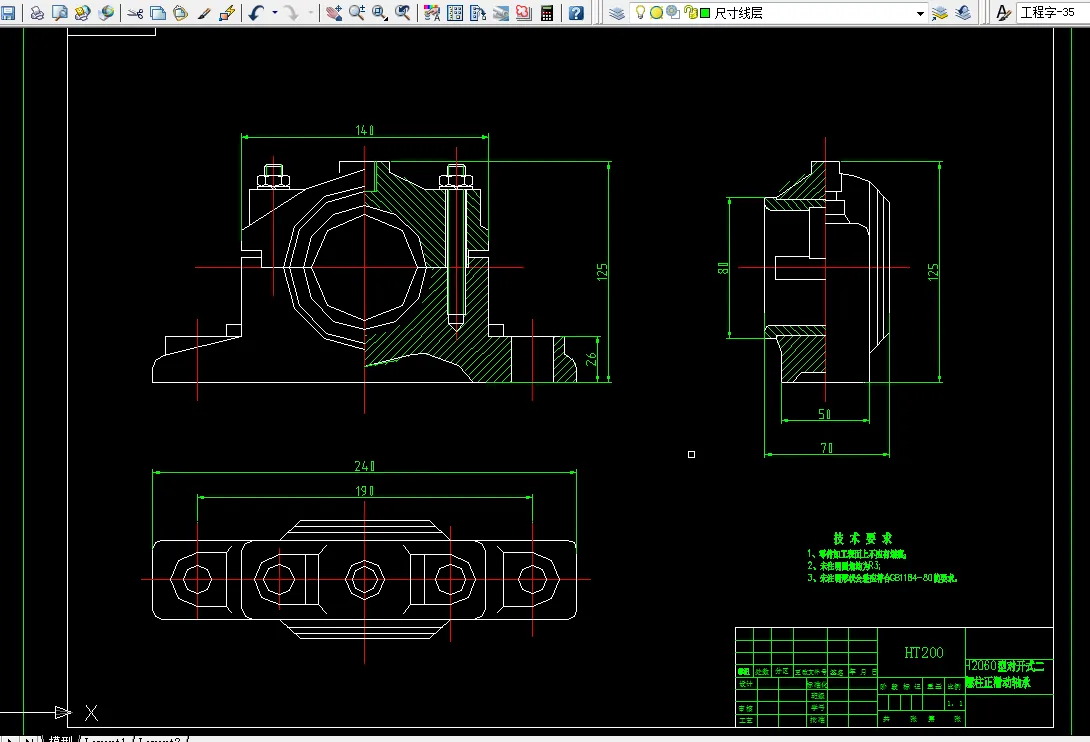Open the Tool Palettes window icon
Image resolution: width=1090 pixels, height=742 pixels.
478,13
